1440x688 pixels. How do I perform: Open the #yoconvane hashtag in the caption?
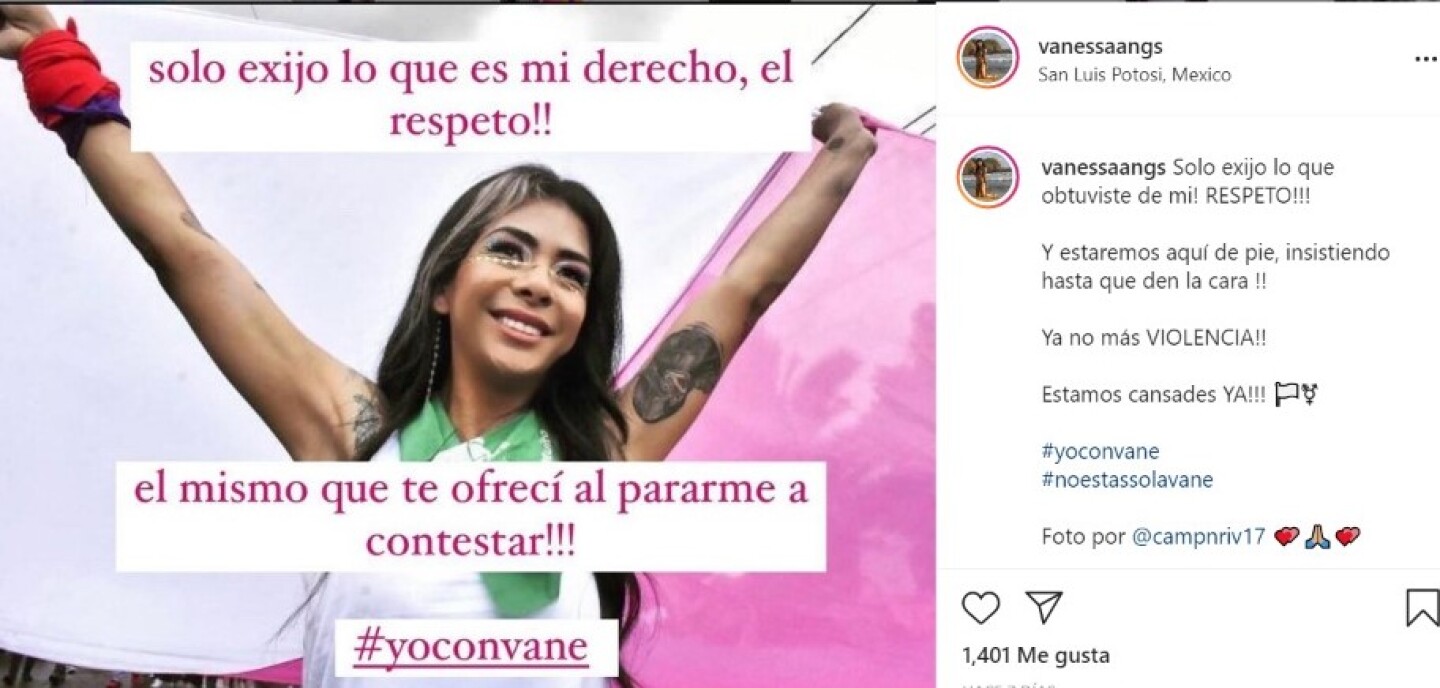click(x=1100, y=451)
